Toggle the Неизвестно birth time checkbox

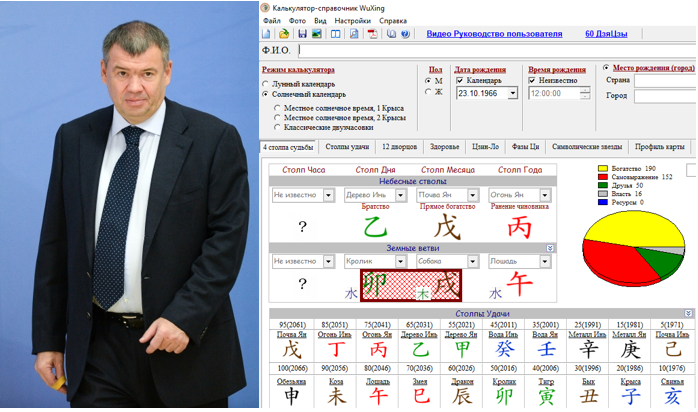533,80
